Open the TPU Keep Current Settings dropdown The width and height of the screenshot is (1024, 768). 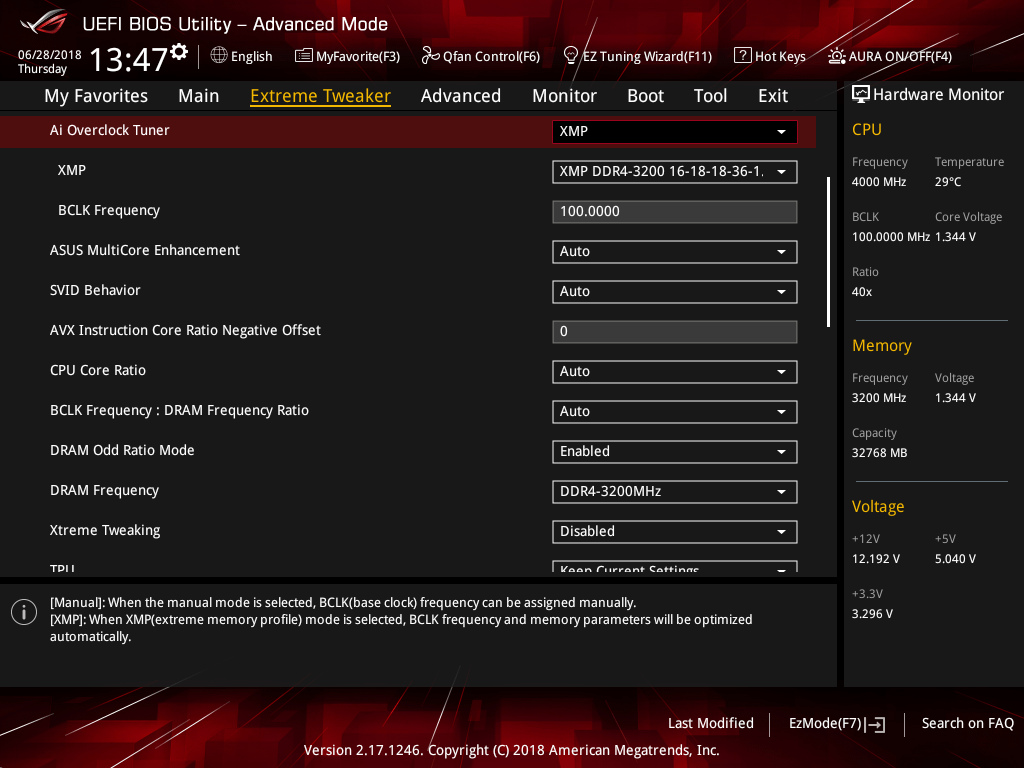click(x=675, y=567)
